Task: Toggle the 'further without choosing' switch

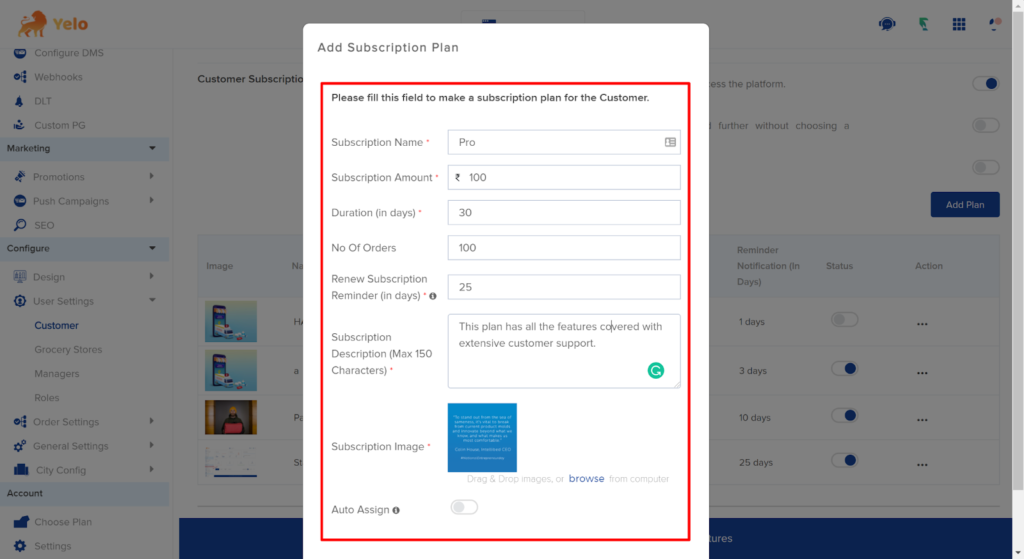Action: coord(985,125)
